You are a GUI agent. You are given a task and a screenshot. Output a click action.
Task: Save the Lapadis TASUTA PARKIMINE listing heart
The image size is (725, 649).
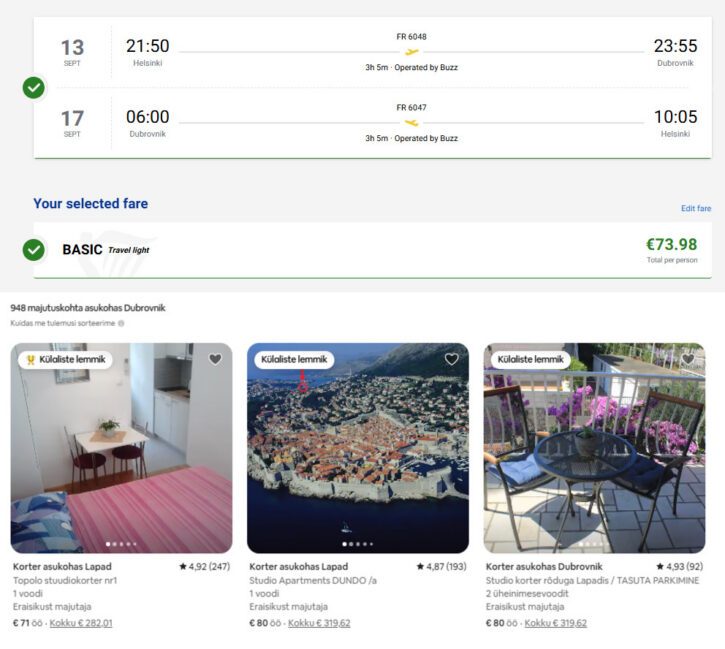pos(688,359)
